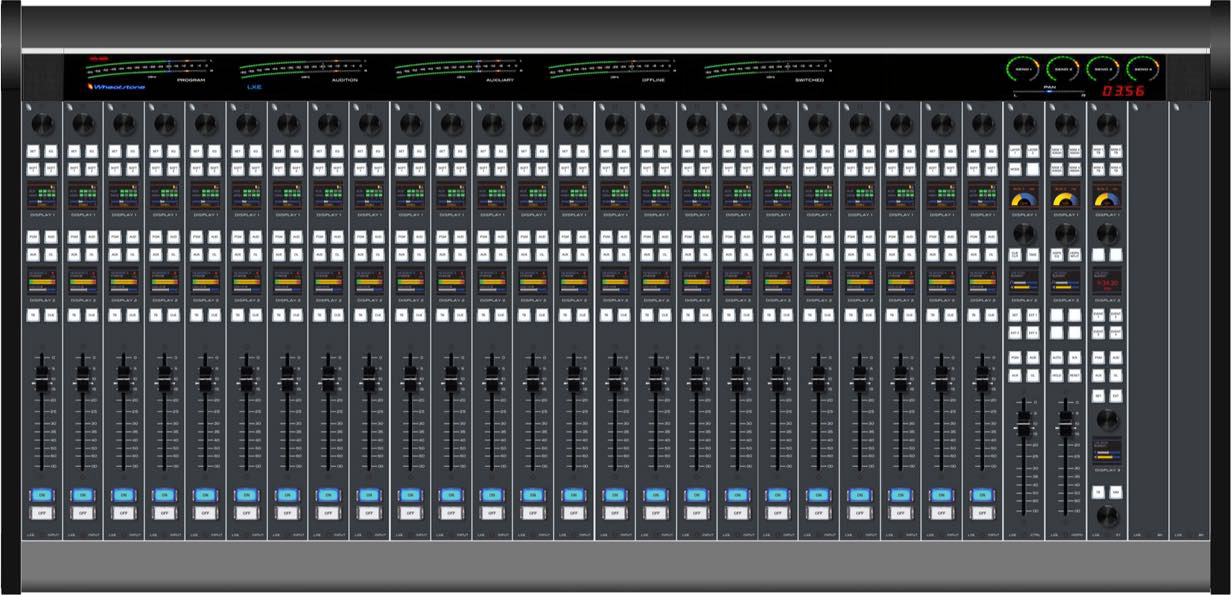
Task: Click the rotary knob at bottom of rightmost control strip
Action: click(1106, 516)
